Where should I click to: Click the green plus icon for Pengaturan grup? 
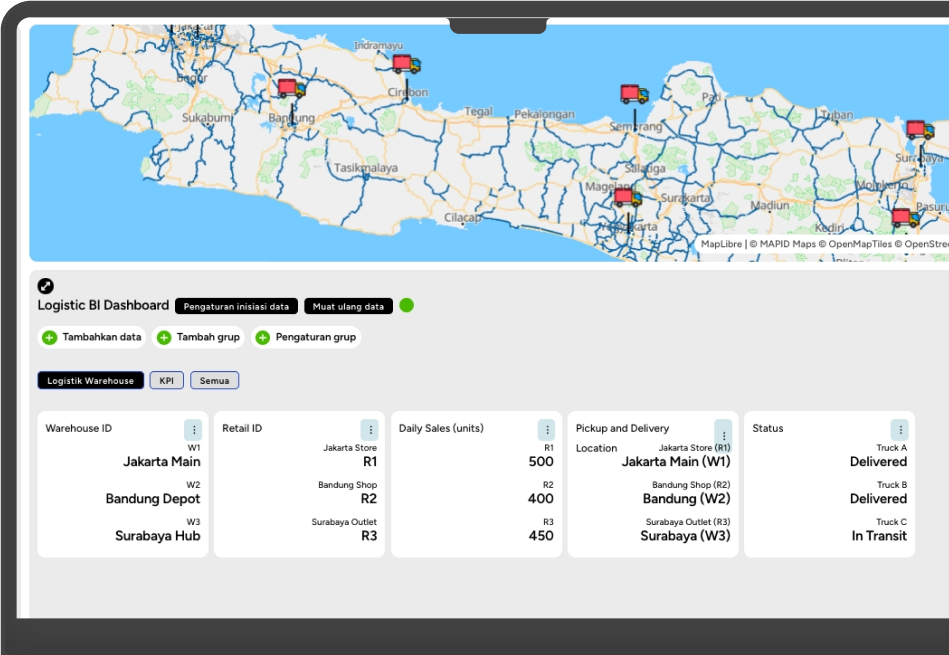point(263,338)
